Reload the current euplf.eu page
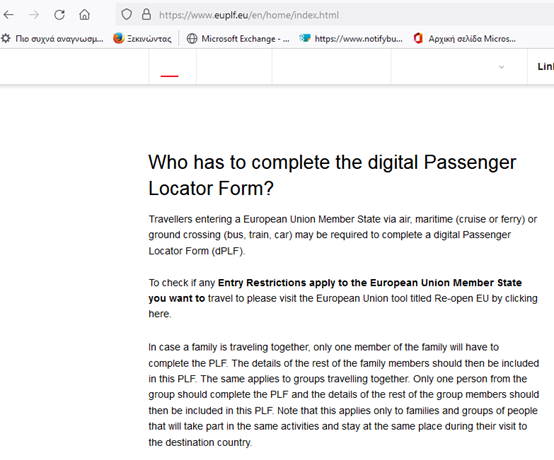 tap(59, 15)
